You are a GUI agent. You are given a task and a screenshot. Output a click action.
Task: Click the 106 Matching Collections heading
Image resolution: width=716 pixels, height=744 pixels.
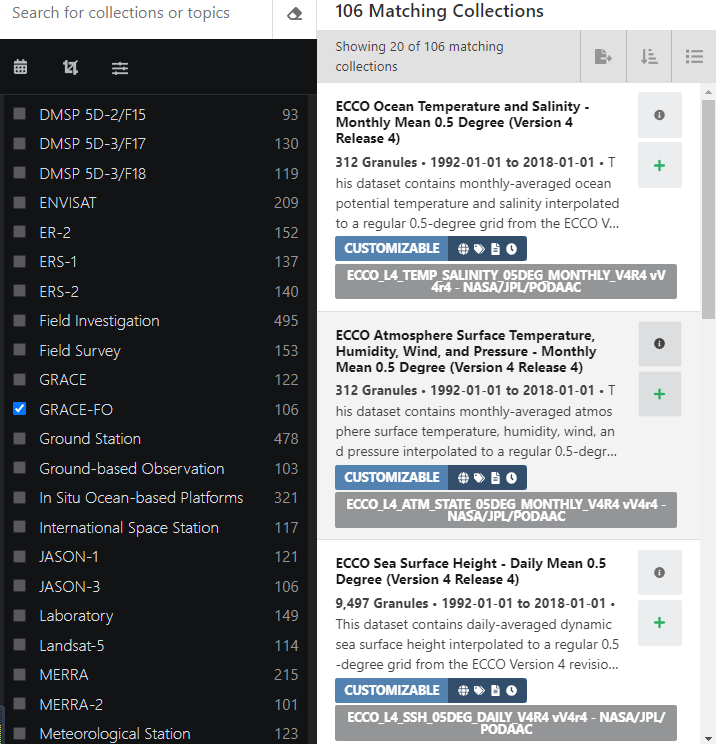pos(439,11)
